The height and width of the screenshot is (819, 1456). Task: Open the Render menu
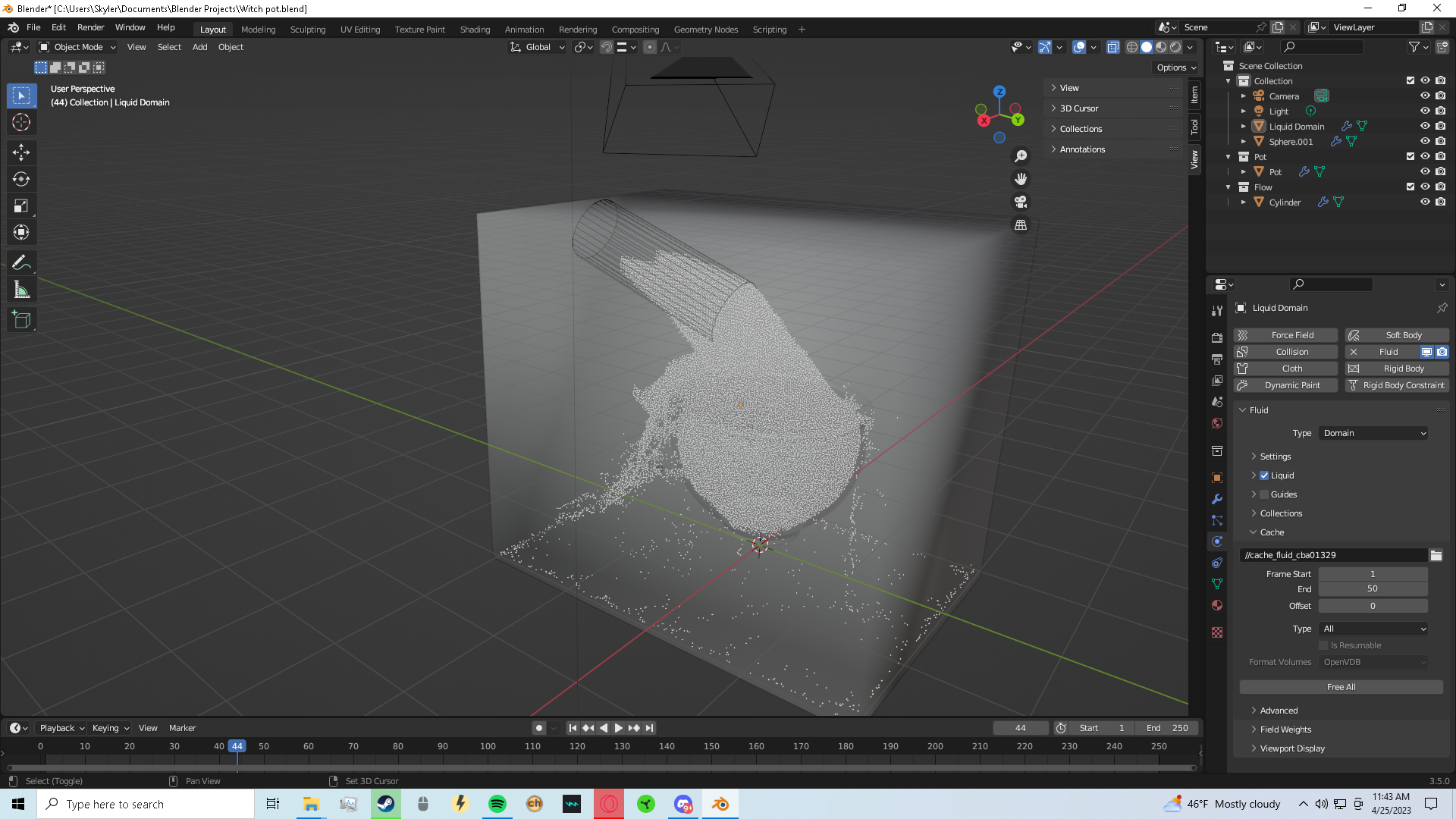[x=90, y=27]
